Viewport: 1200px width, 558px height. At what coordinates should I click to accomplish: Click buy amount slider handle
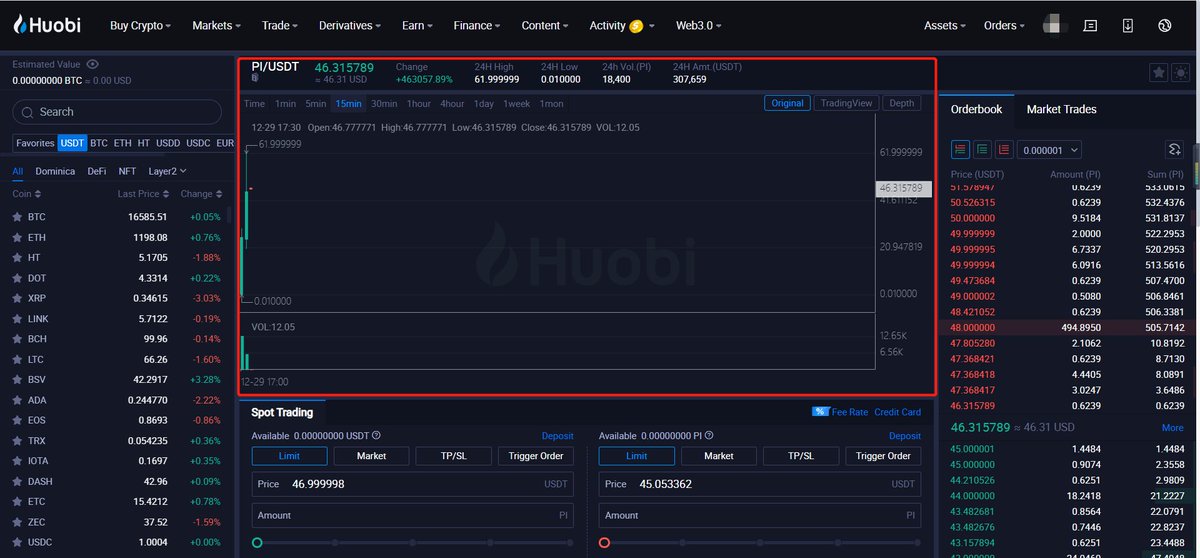[257, 543]
